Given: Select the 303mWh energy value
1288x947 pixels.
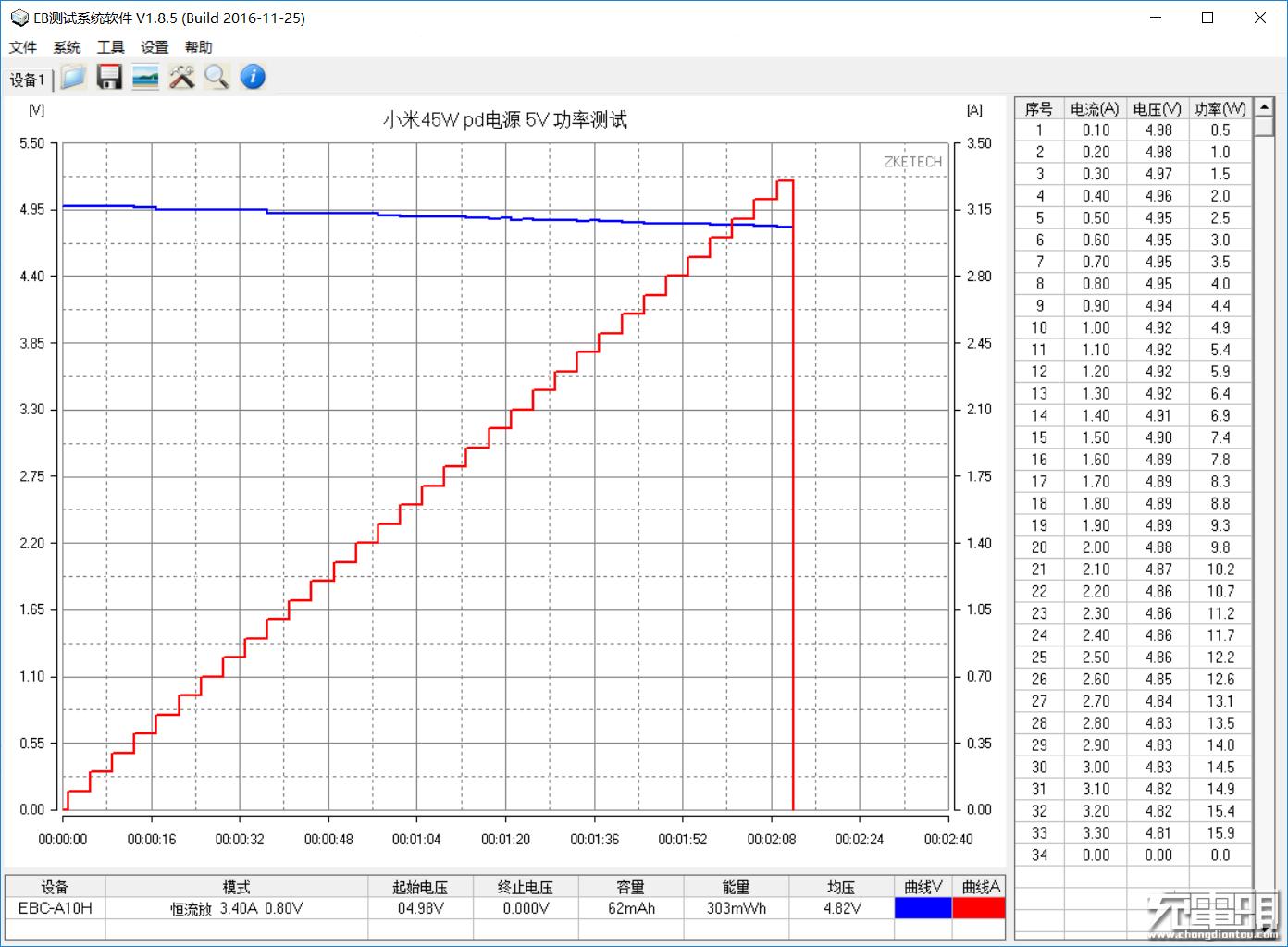Looking at the screenshot, I should (737, 908).
